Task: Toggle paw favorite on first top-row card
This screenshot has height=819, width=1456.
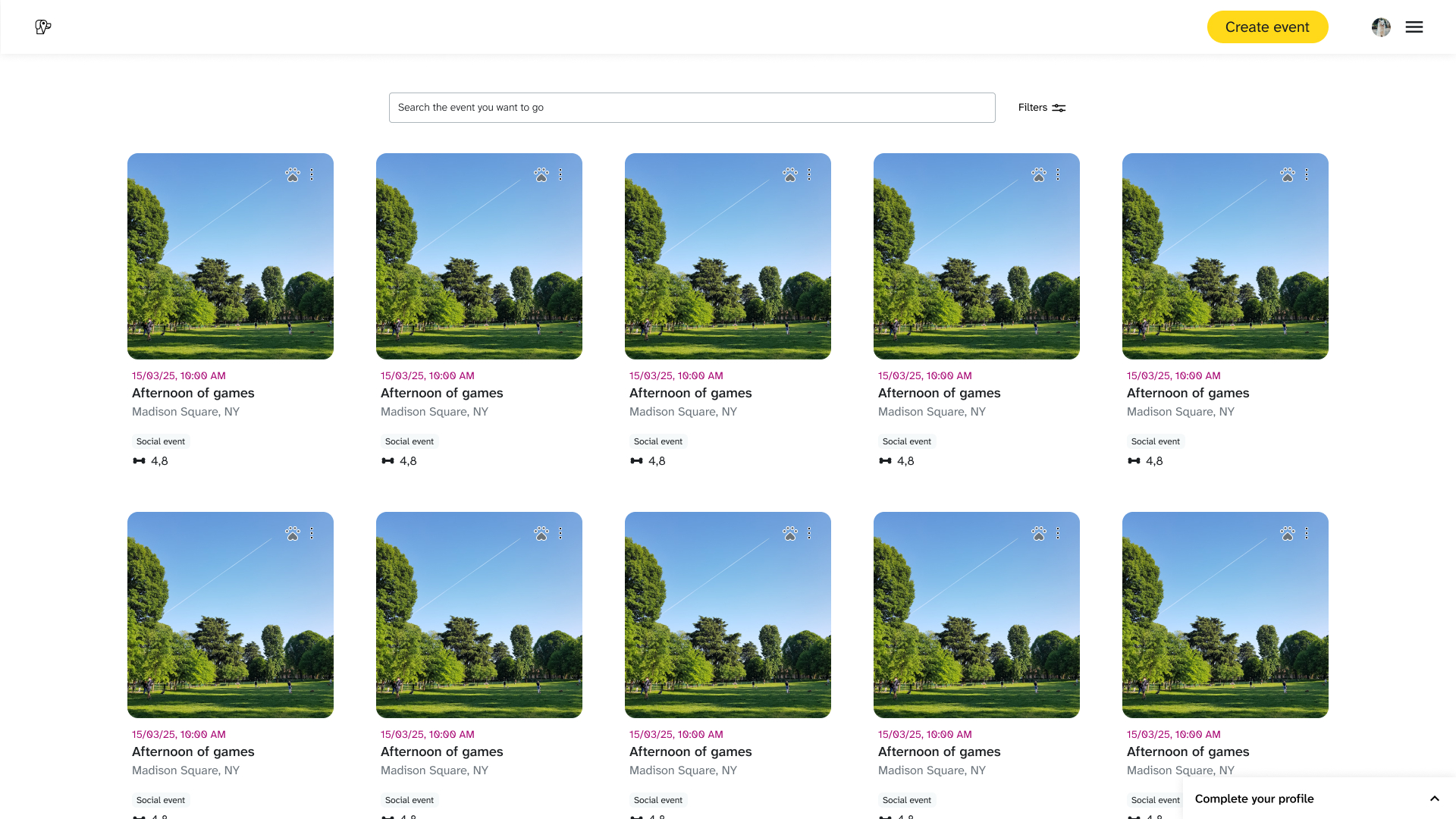Action: (x=293, y=175)
